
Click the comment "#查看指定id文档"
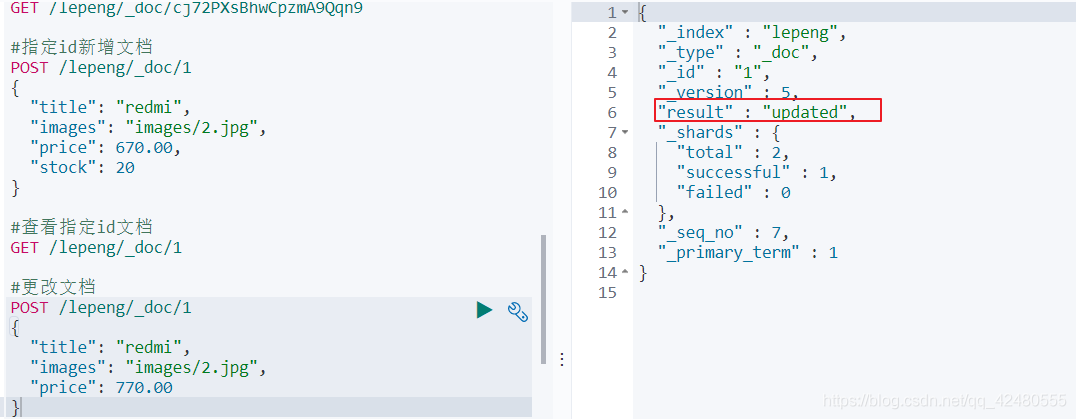pyautogui.click(x=81, y=226)
